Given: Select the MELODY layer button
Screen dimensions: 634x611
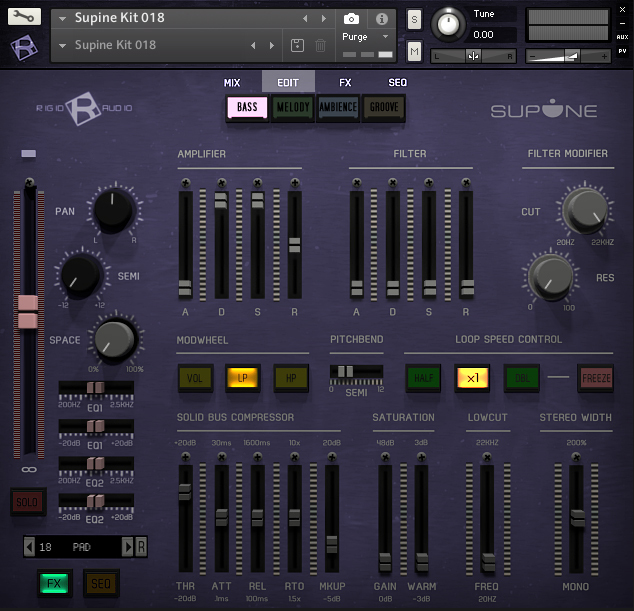Looking at the screenshot, I should 292,108.
